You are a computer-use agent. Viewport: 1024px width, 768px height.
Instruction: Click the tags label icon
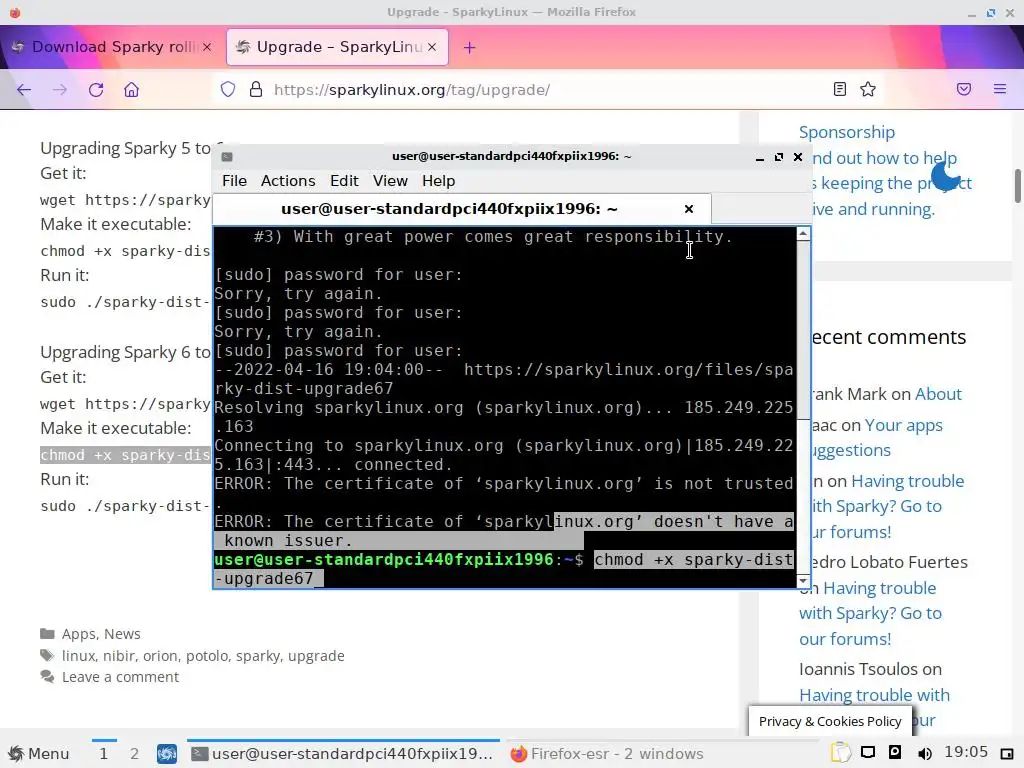[47, 655]
